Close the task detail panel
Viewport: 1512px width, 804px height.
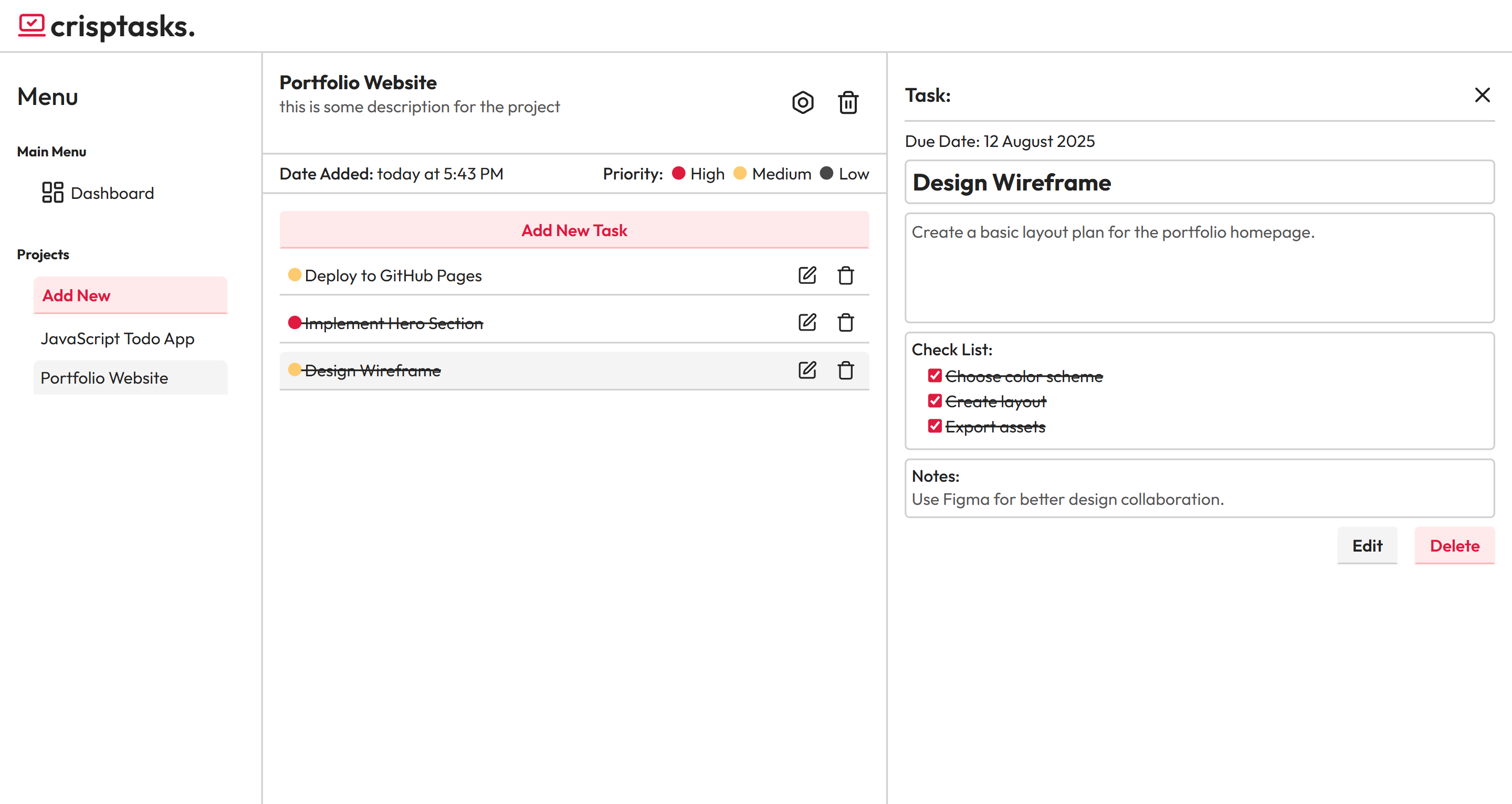[1482, 95]
